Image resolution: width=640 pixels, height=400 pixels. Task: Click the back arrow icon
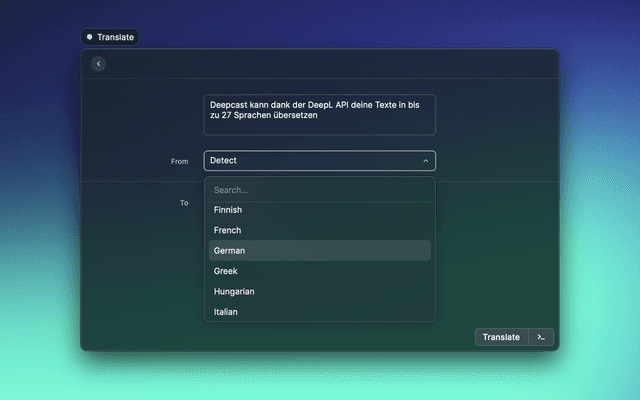98,64
